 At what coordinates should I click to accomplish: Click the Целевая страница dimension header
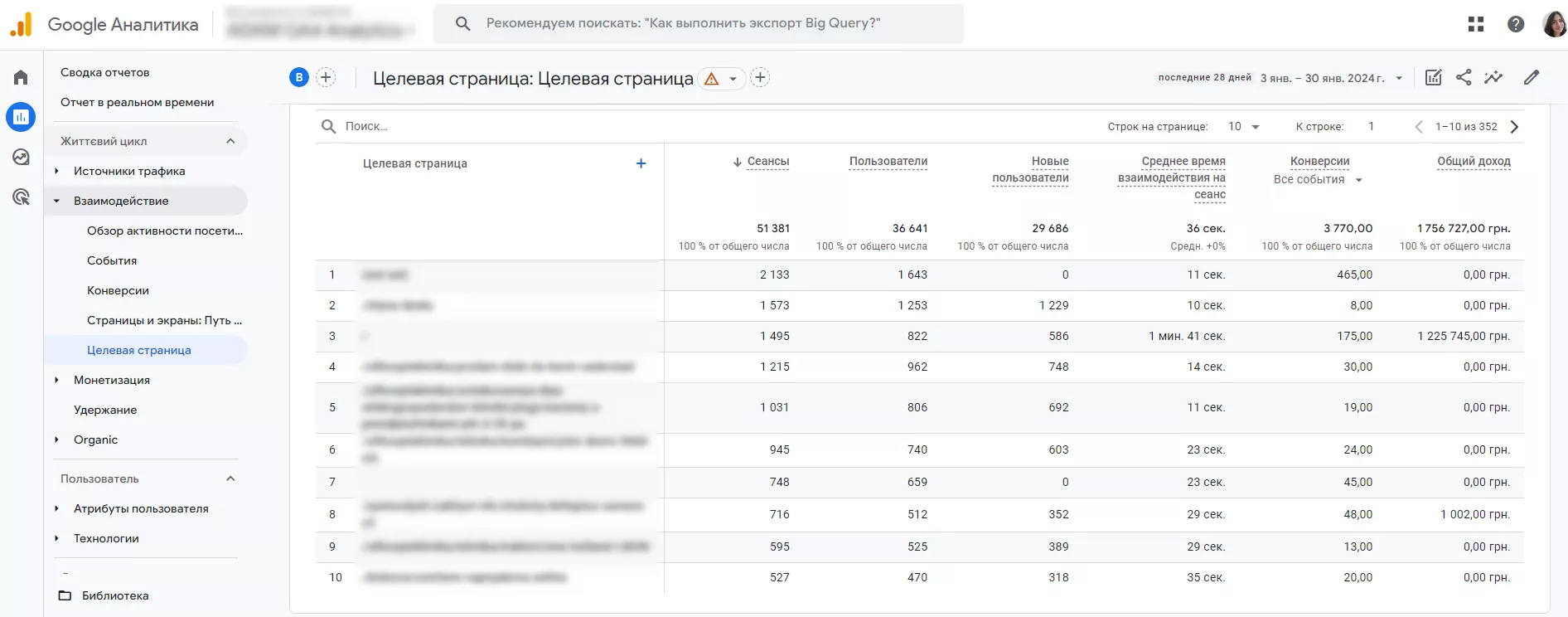pyautogui.click(x=415, y=163)
